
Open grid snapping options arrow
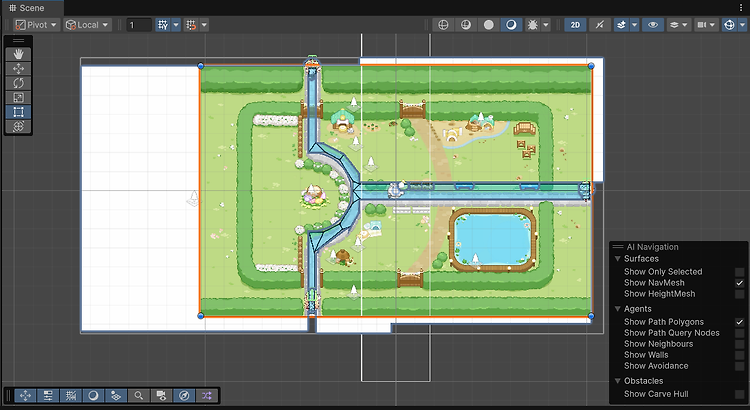click(204, 25)
